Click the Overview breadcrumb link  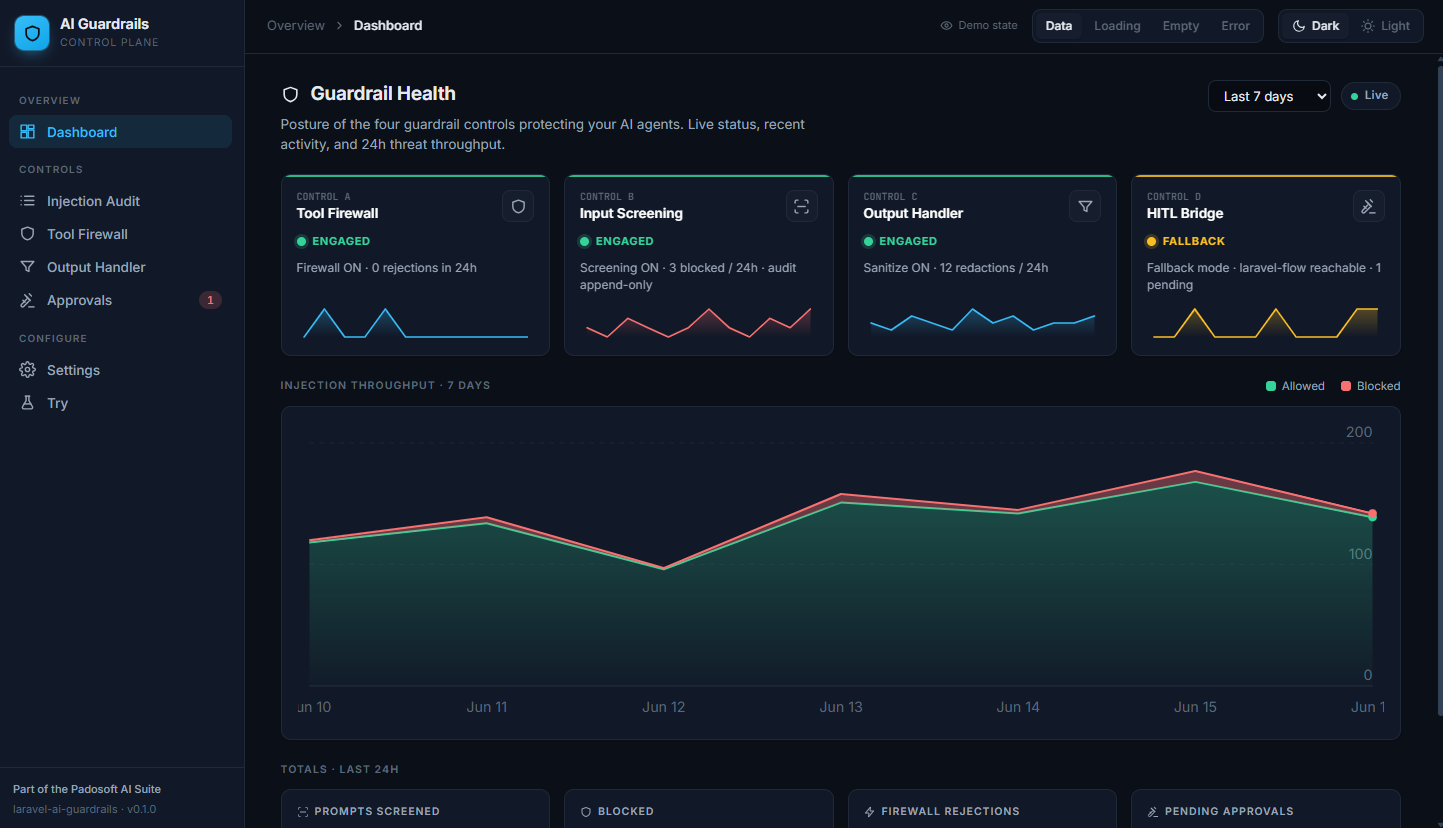pyautogui.click(x=296, y=26)
